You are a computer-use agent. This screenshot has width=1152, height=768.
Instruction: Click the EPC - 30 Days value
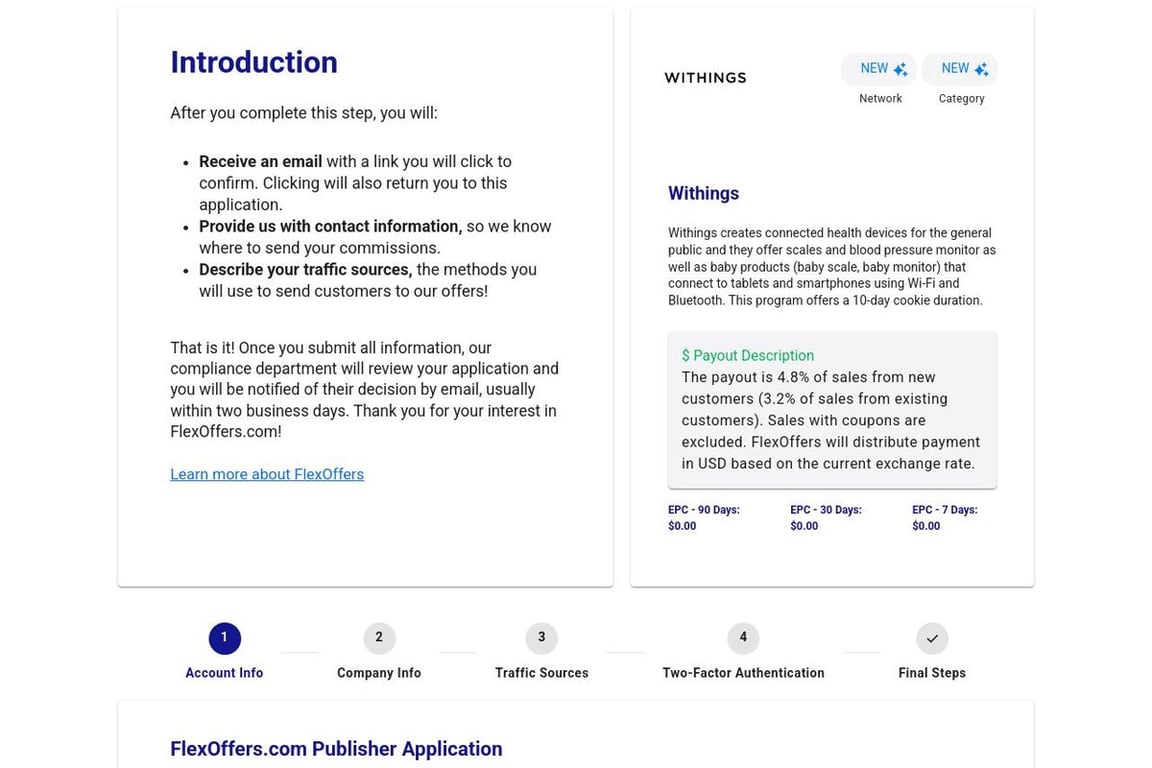point(804,526)
